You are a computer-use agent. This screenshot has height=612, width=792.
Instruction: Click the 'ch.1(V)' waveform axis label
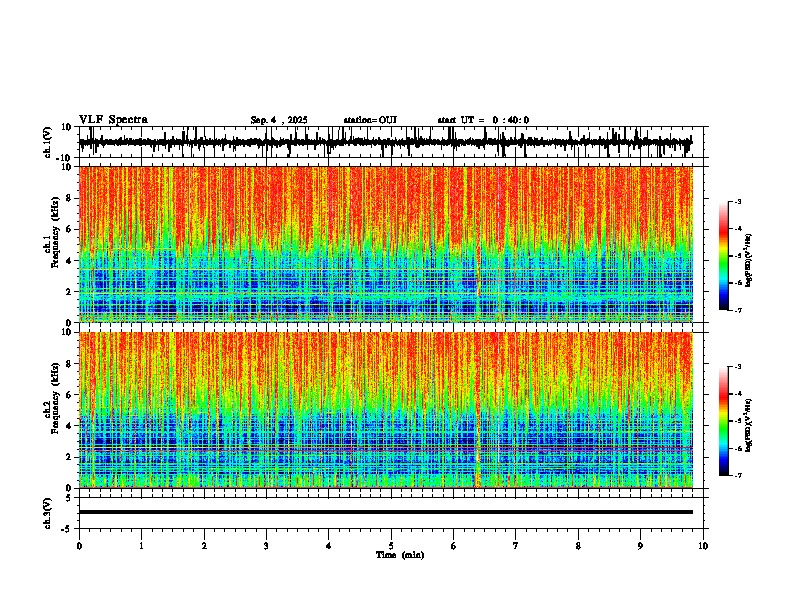48,142
